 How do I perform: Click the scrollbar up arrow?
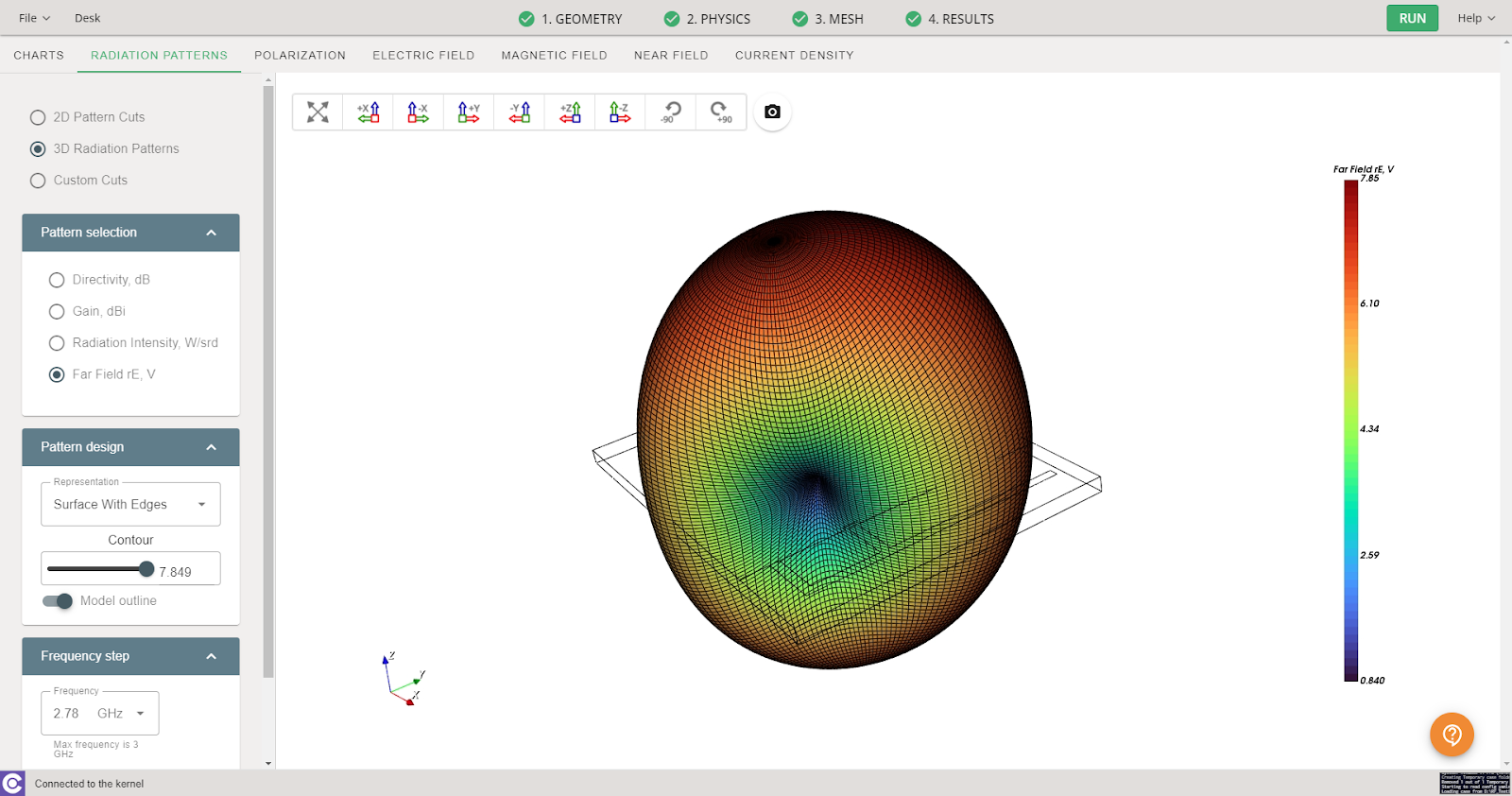[268, 80]
